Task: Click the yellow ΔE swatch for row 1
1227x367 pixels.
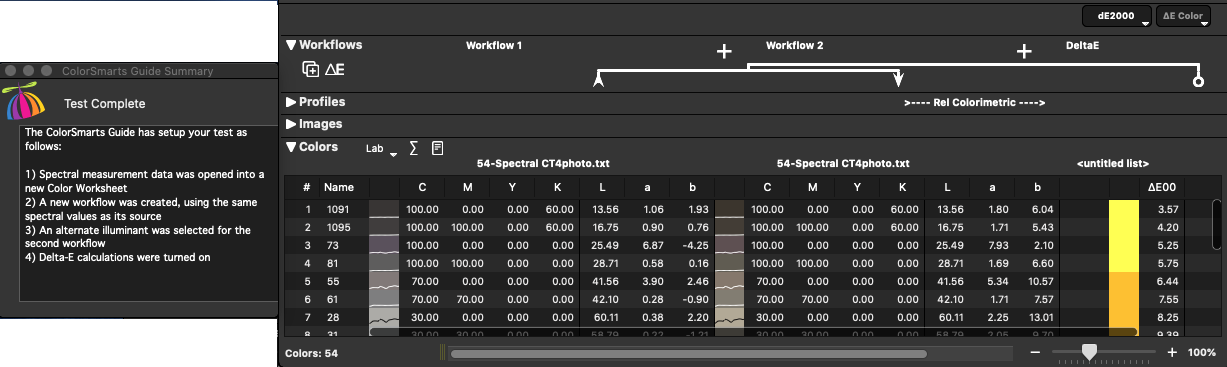Action: 1124,209
